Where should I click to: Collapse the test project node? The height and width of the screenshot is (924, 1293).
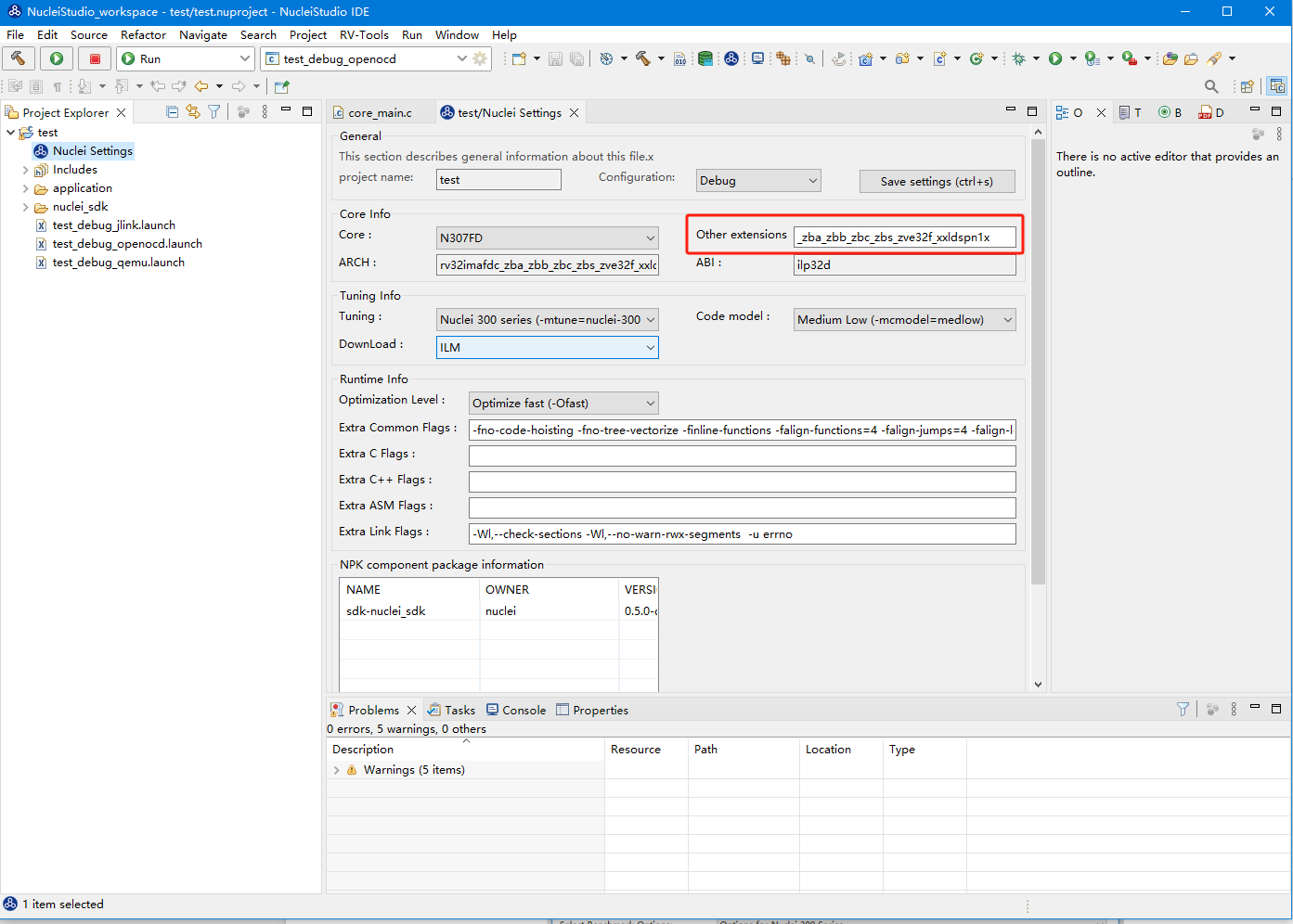(10, 133)
